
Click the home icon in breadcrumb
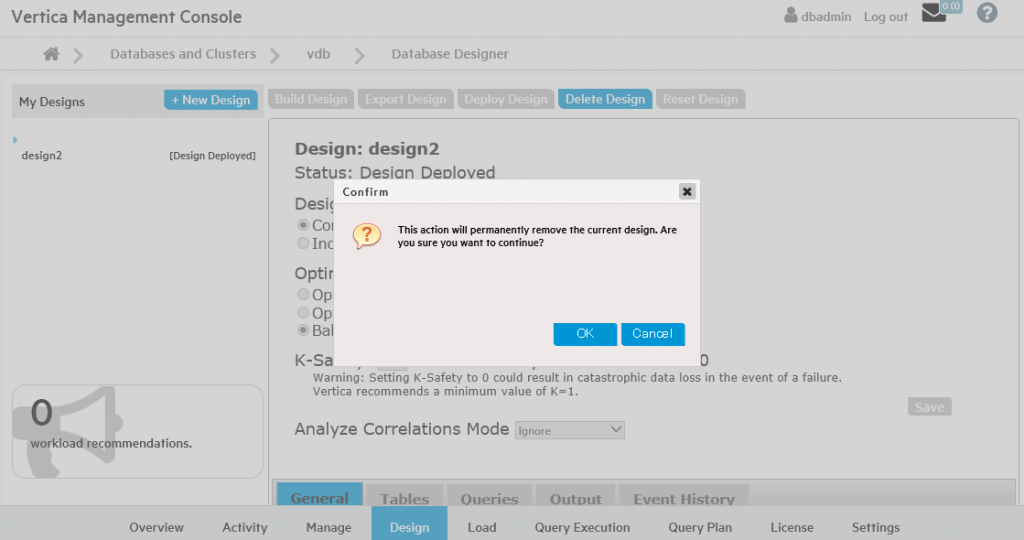tap(51, 54)
